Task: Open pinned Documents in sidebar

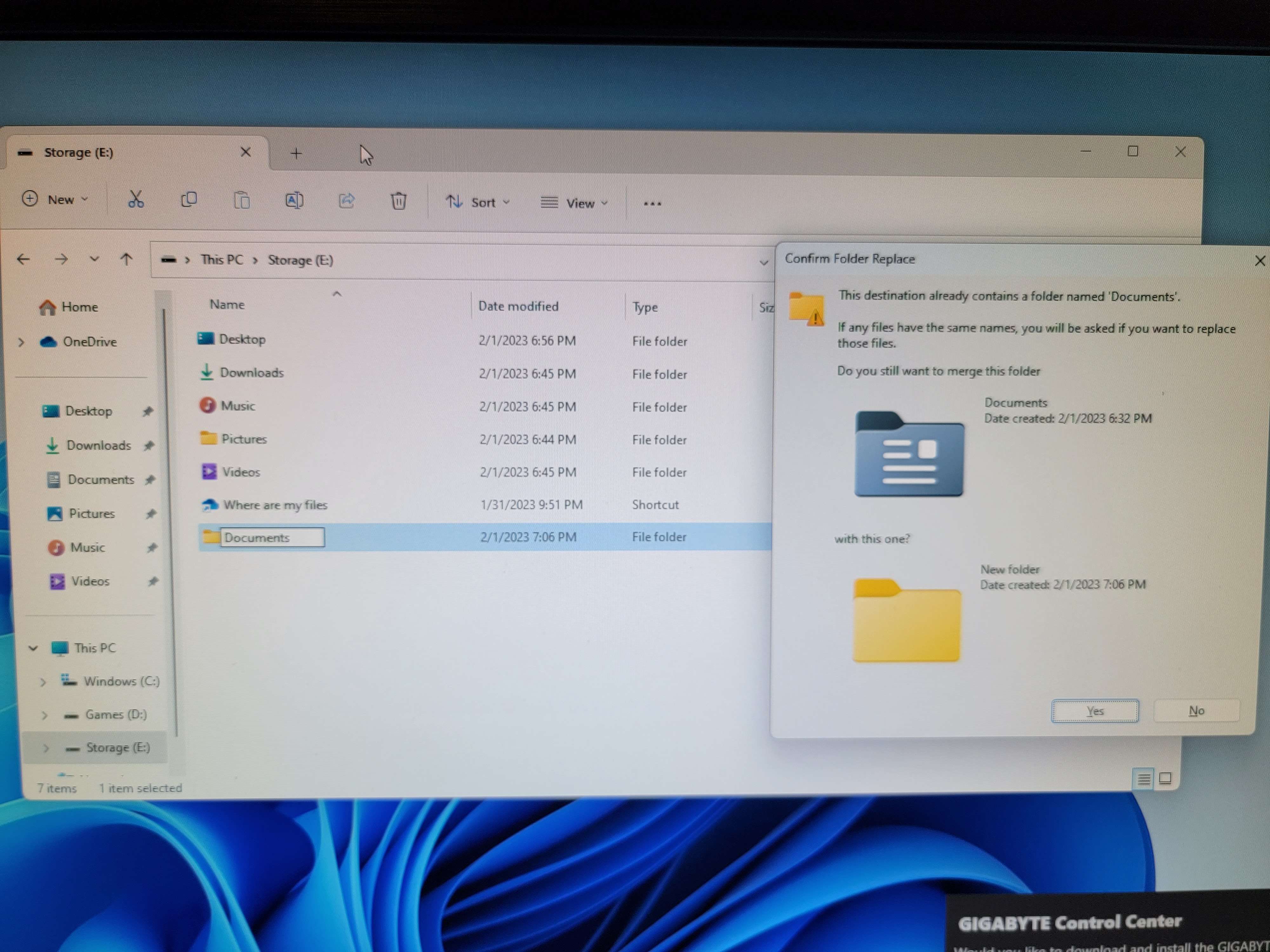Action: point(90,479)
